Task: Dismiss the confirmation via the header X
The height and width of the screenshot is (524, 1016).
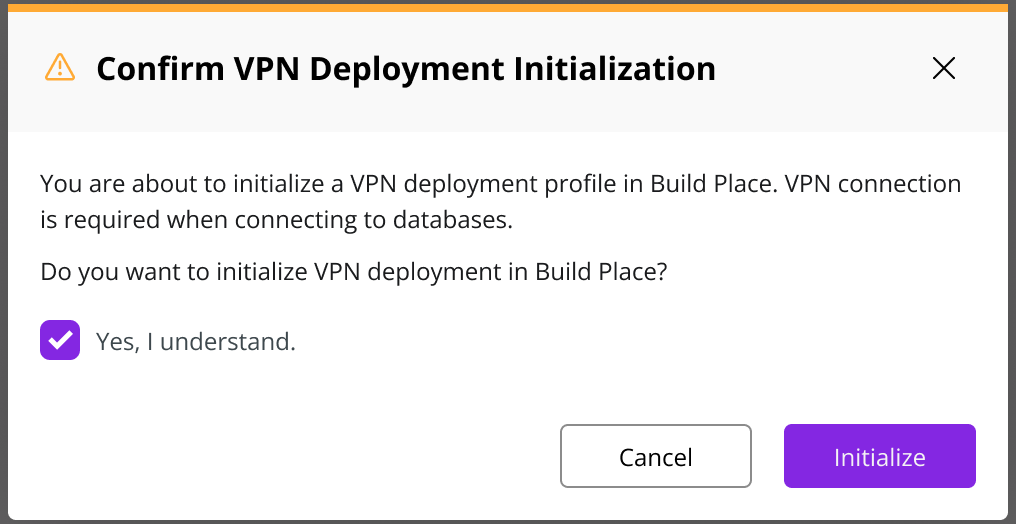Action: (x=943, y=68)
